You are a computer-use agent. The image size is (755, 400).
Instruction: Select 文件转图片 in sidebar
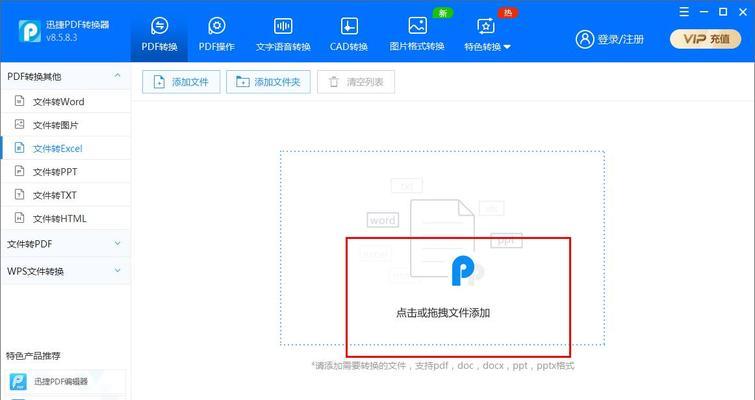click(66, 125)
